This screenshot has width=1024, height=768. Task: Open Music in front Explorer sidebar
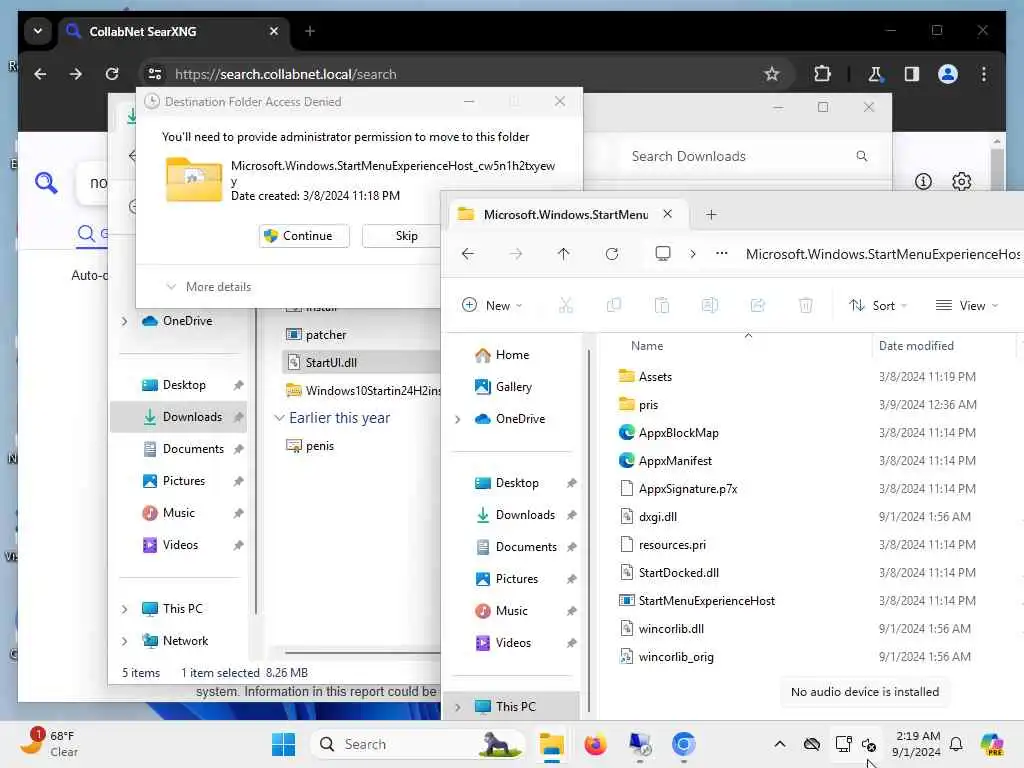(x=511, y=611)
